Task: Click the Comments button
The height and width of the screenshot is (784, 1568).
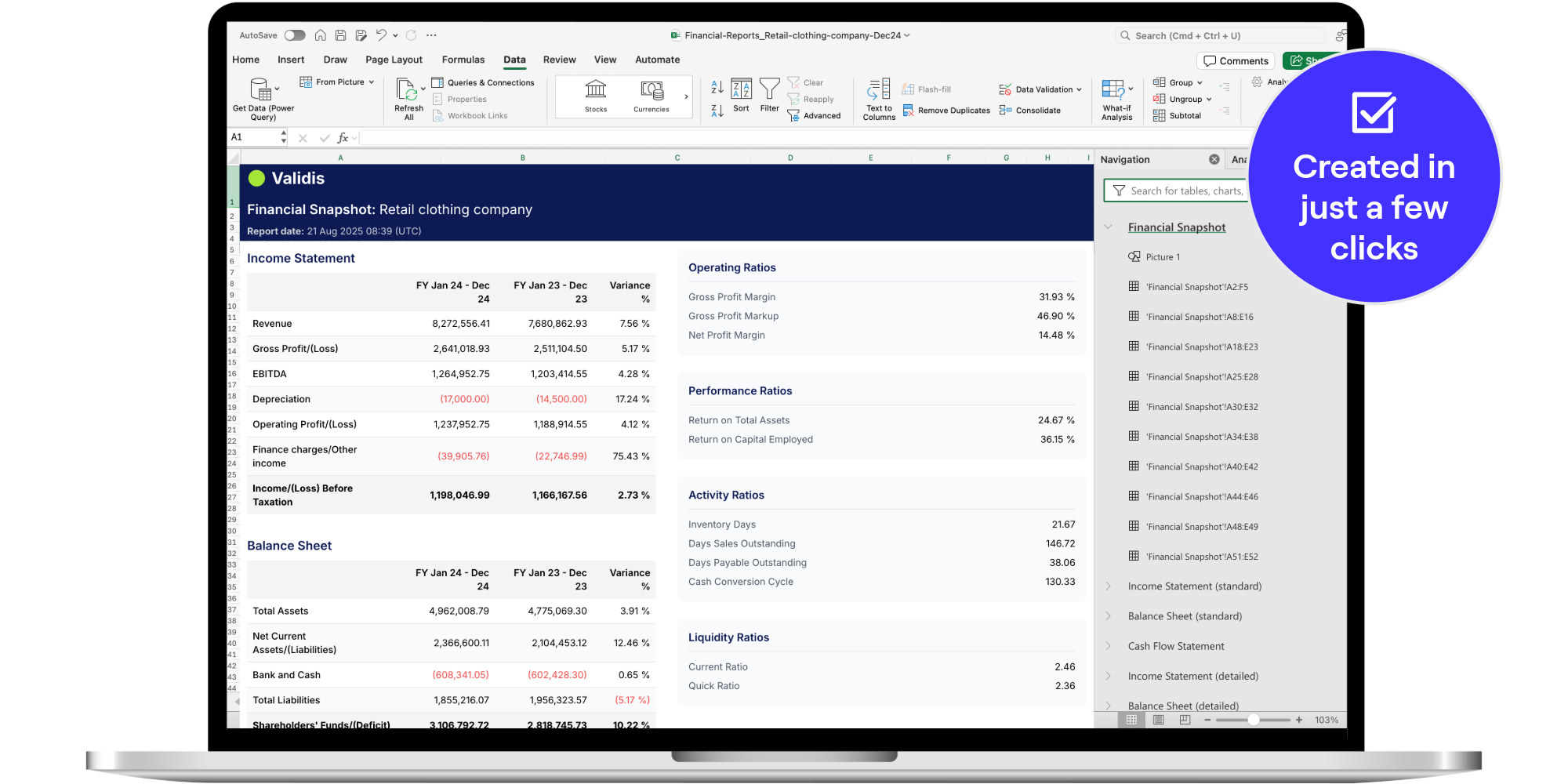Action: (1236, 61)
